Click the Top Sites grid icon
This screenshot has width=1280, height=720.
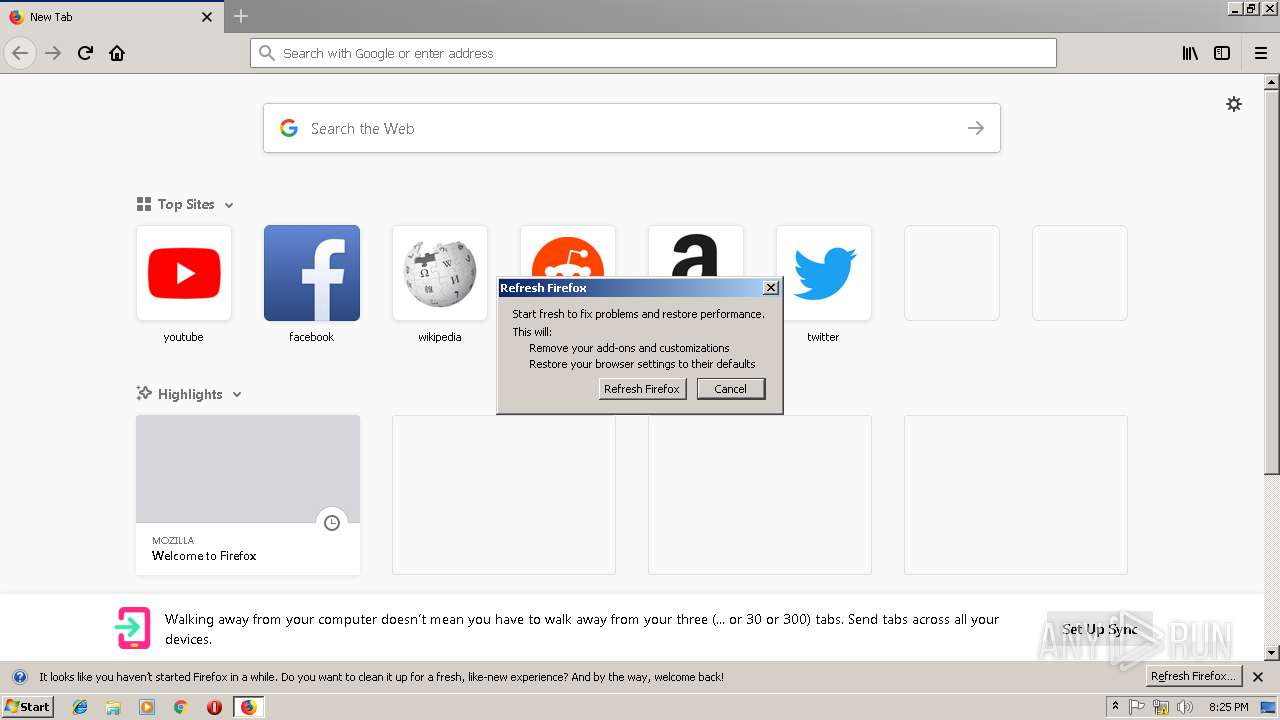[x=144, y=204]
